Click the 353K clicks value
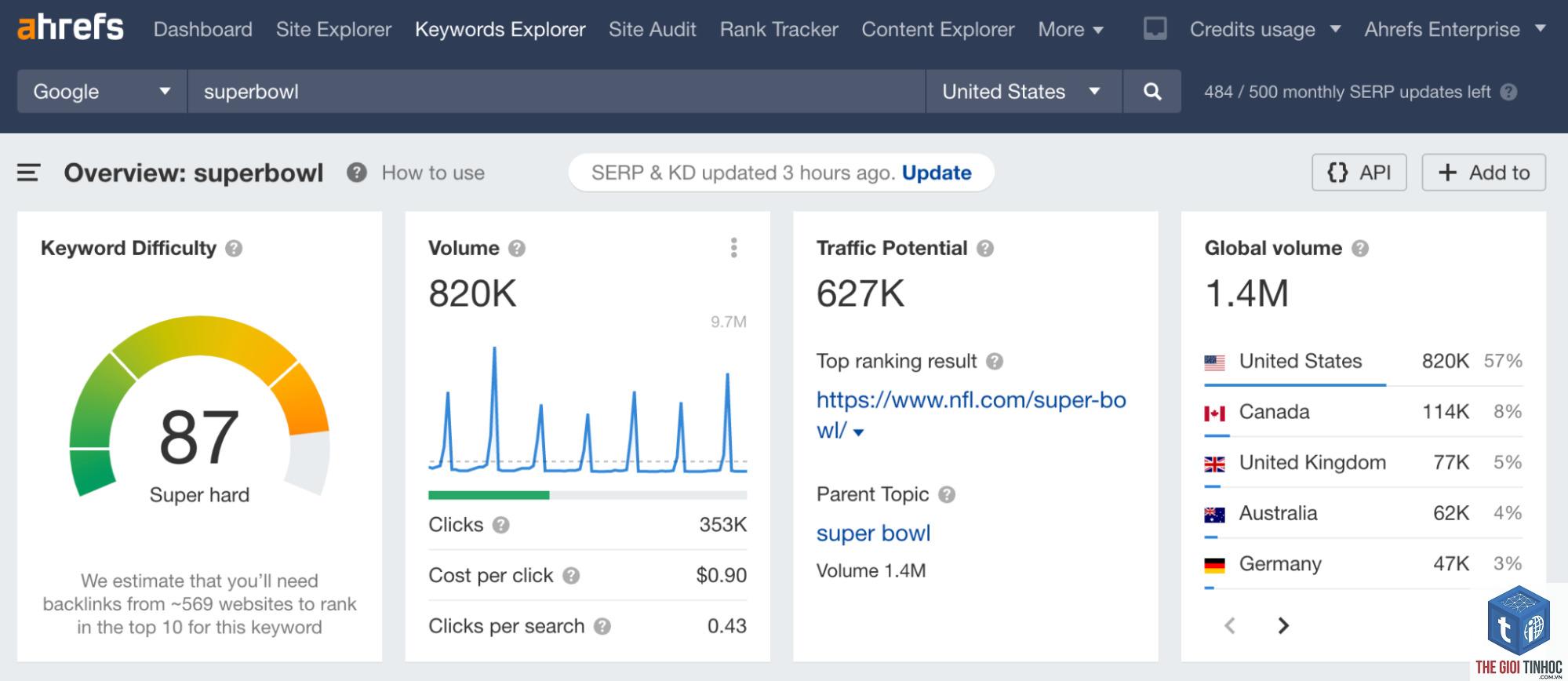 [x=722, y=525]
